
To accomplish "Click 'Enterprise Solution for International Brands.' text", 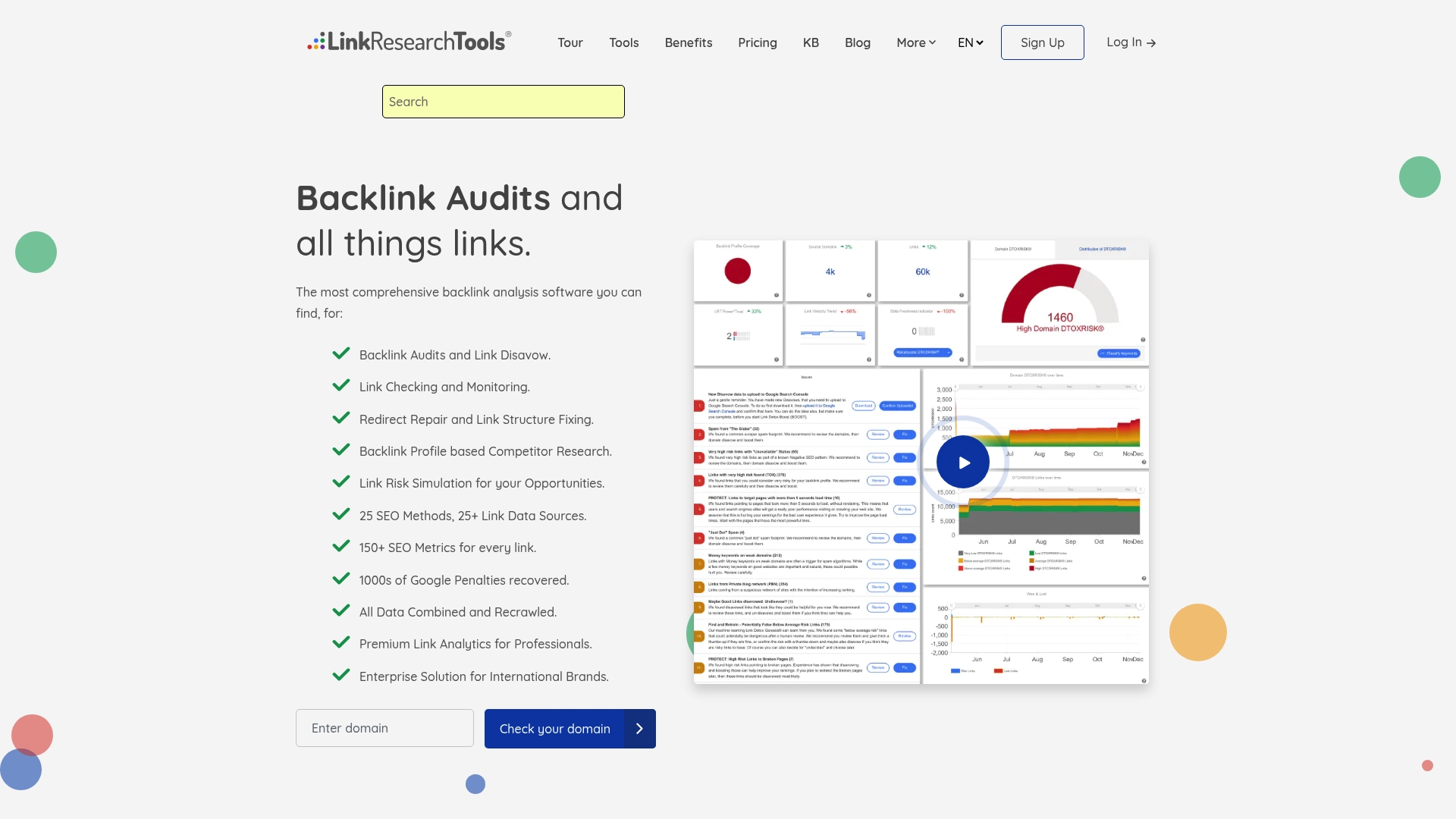I will click(484, 676).
